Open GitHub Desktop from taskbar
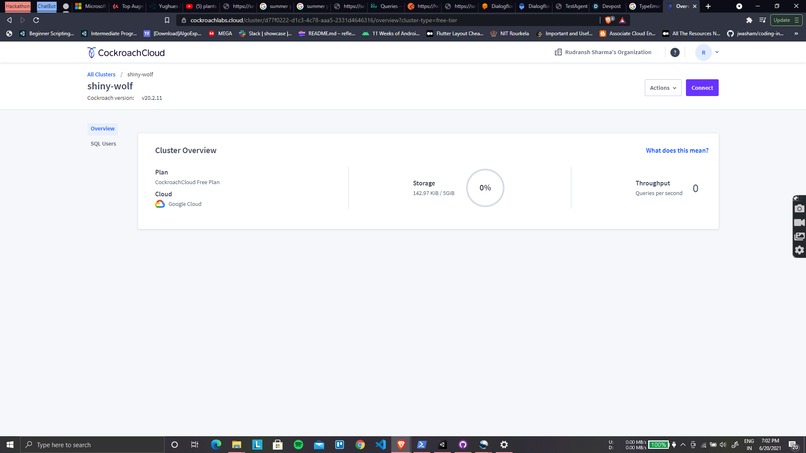806x453 pixels. tap(463, 445)
